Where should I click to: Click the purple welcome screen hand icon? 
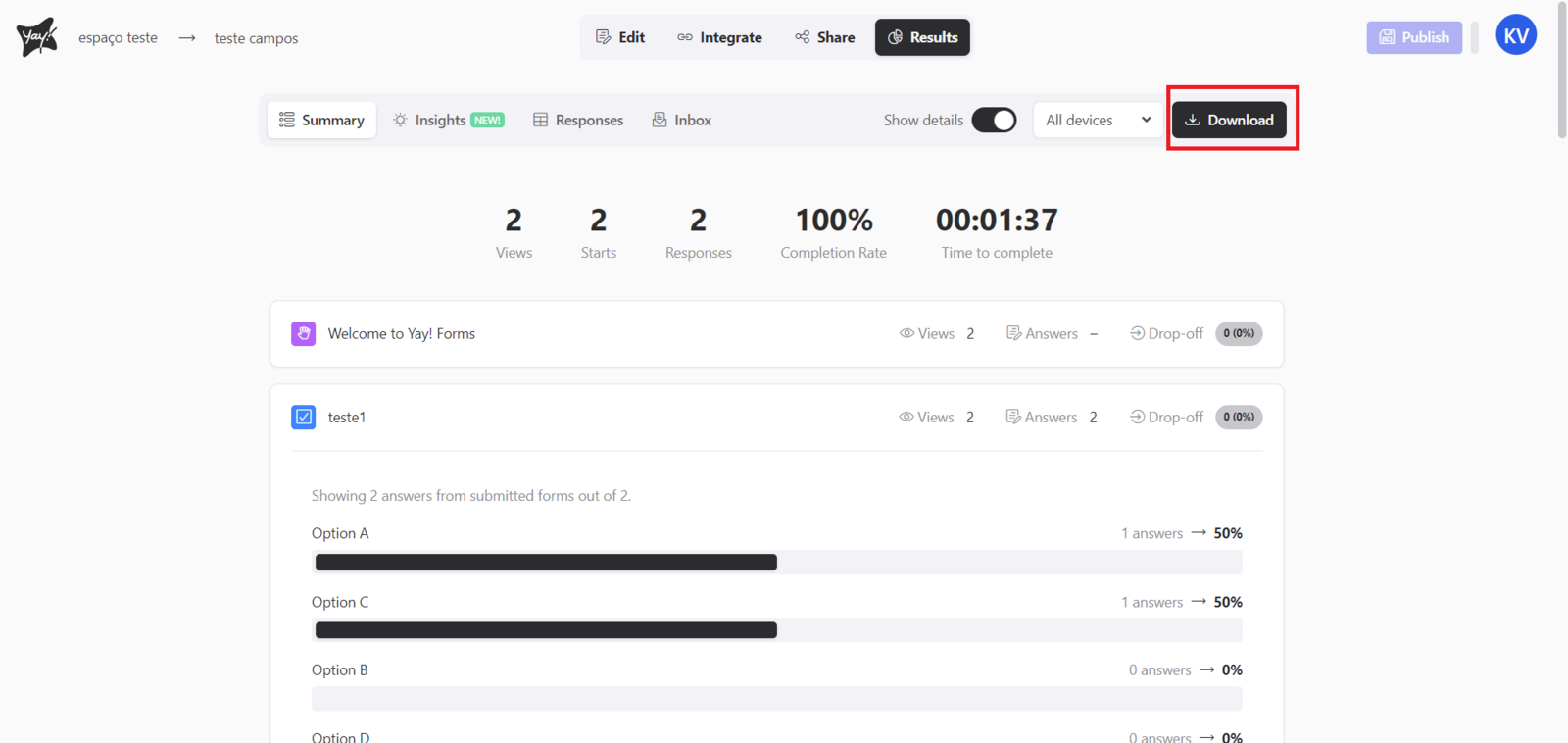[304, 334]
